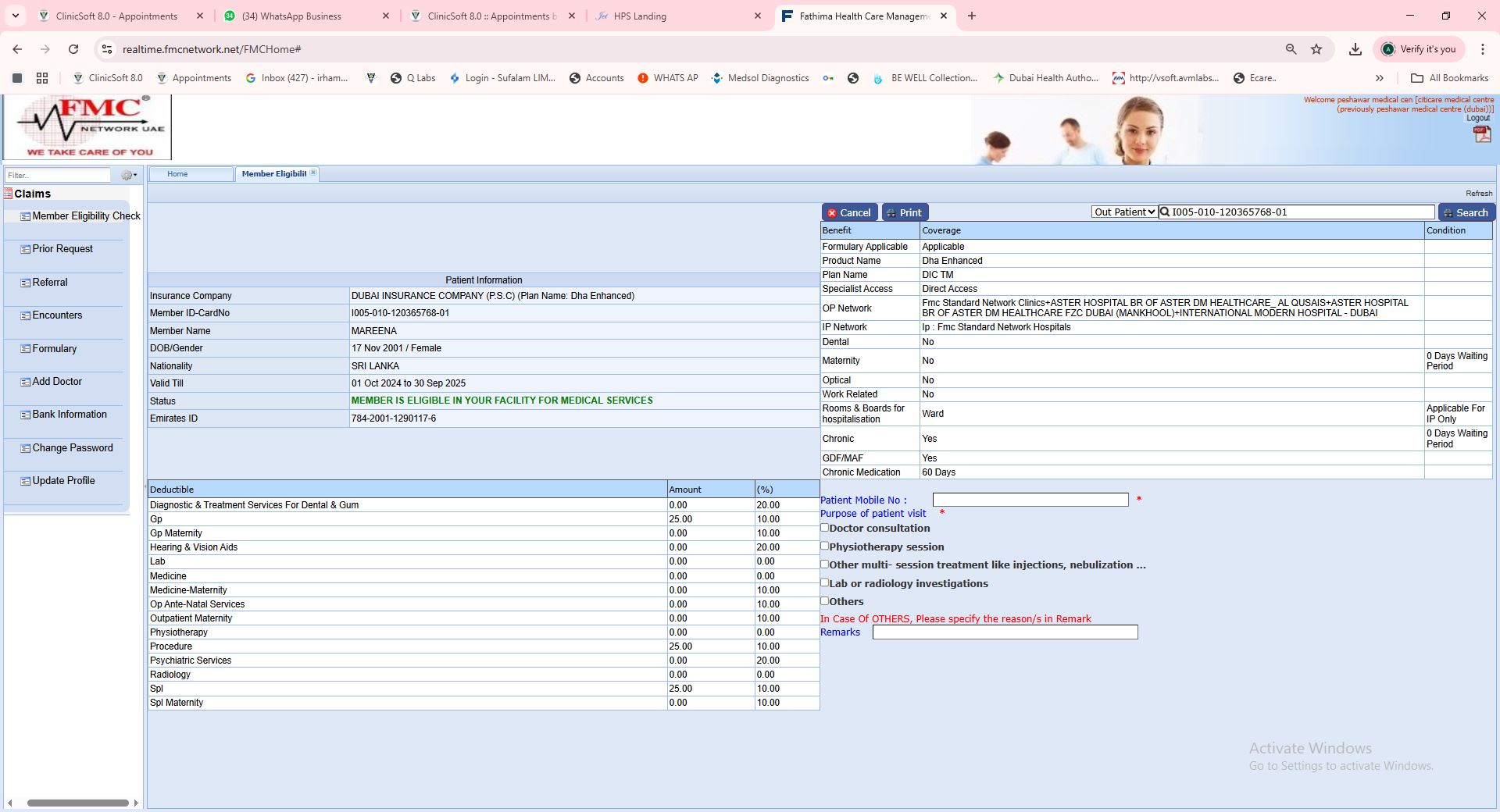The width and height of the screenshot is (1500, 812).
Task: Click the PDF export icon under Logout
Action: pyautogui.click(x=1481, y=134)
